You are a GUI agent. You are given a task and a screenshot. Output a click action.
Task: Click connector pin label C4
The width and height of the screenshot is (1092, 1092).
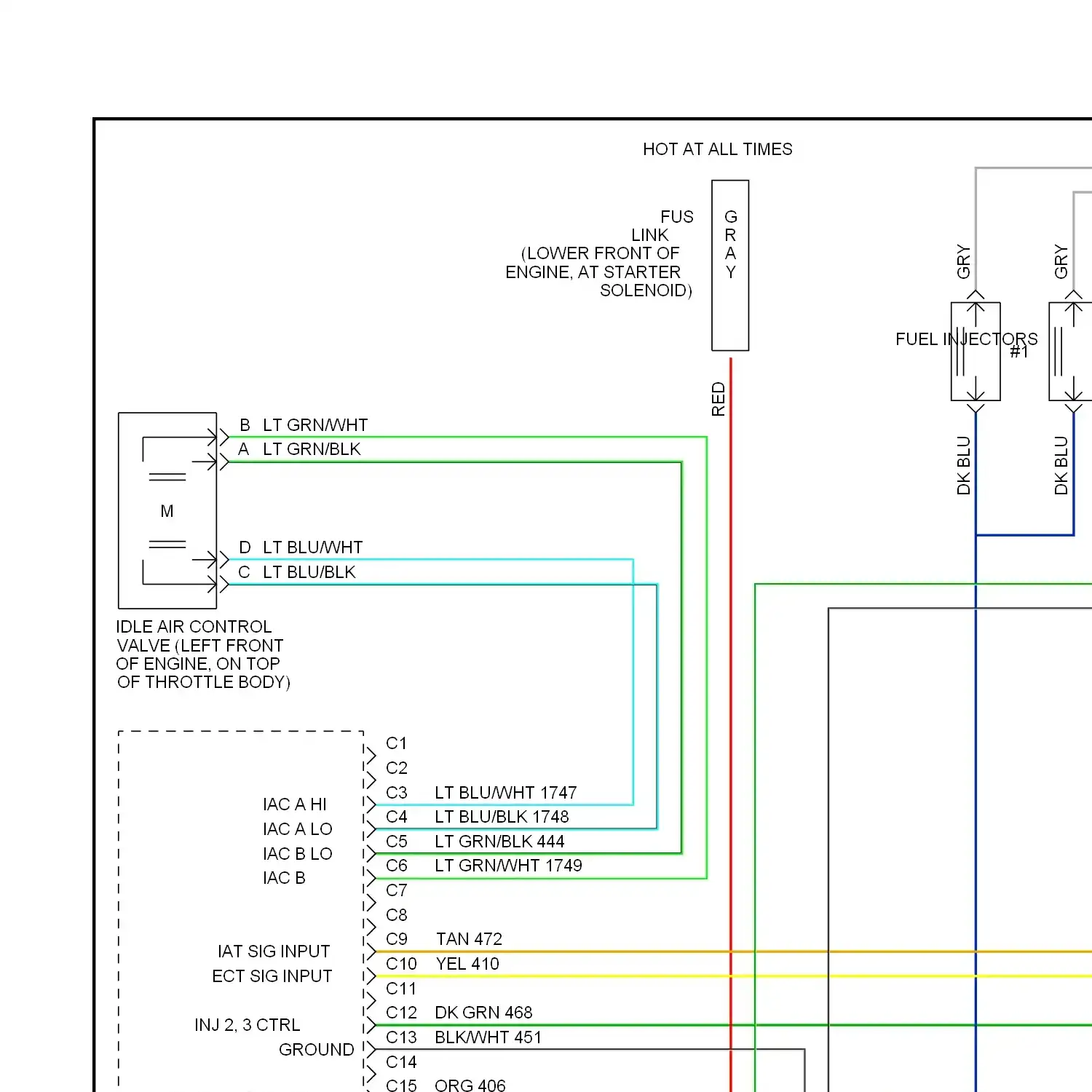[397, 817]
